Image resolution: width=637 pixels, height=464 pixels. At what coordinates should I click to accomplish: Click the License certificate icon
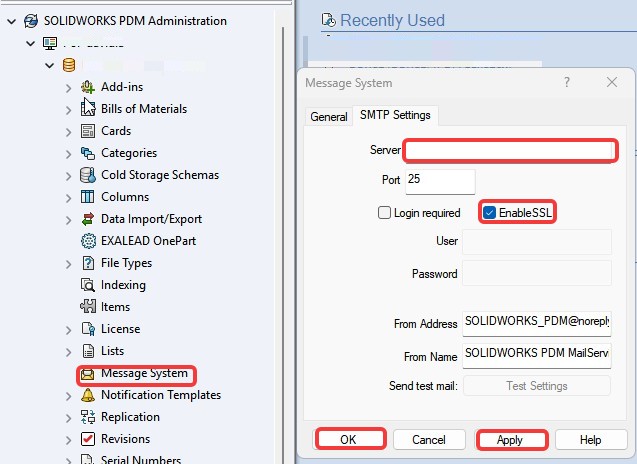[x=88, y=329]
